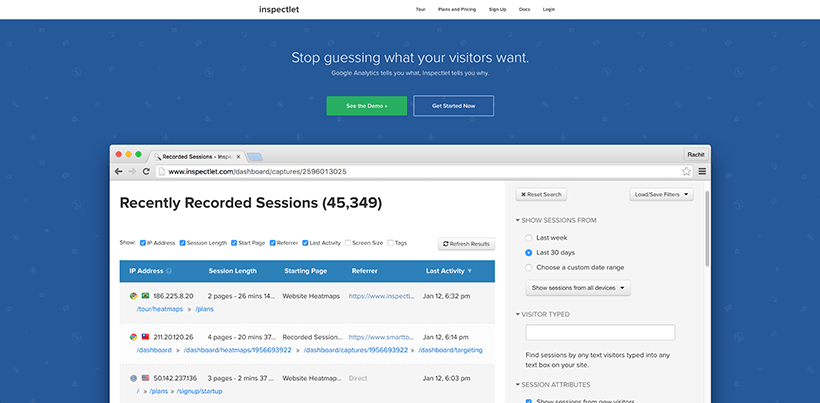Select the Last 30 days radio button

(x=528, y=252)
